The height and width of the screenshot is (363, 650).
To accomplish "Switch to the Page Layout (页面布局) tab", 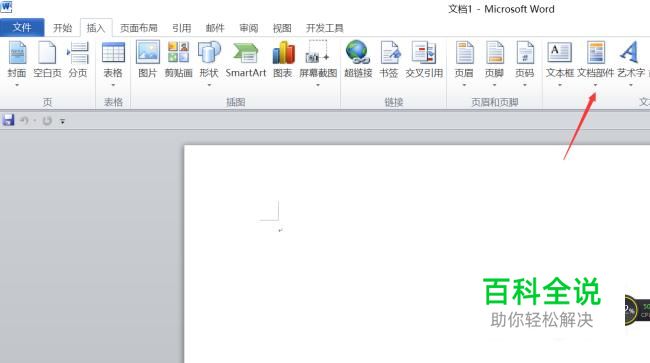I will pos(138,28).
